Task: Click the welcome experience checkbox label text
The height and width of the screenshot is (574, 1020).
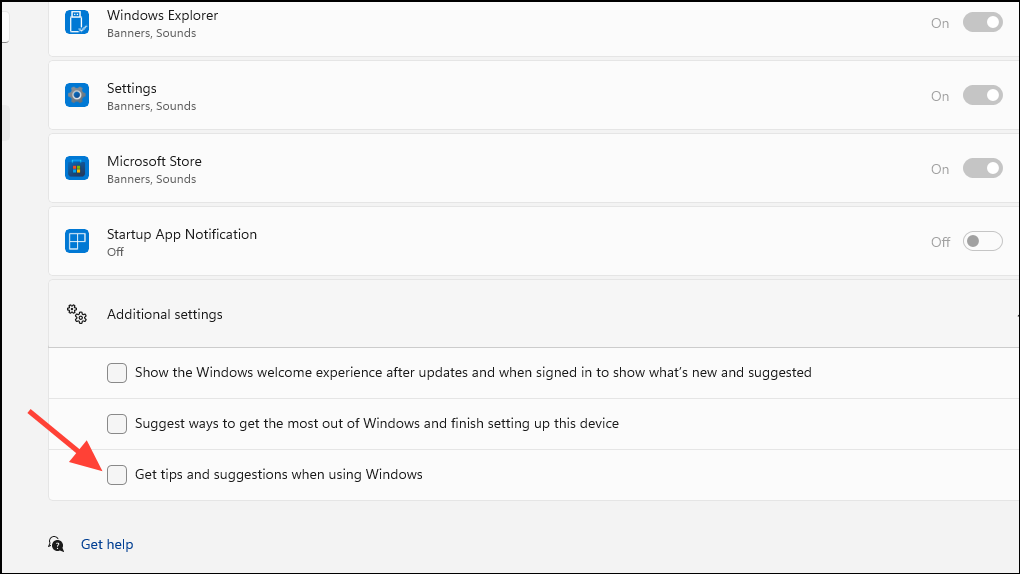Action: pos(473,372)
